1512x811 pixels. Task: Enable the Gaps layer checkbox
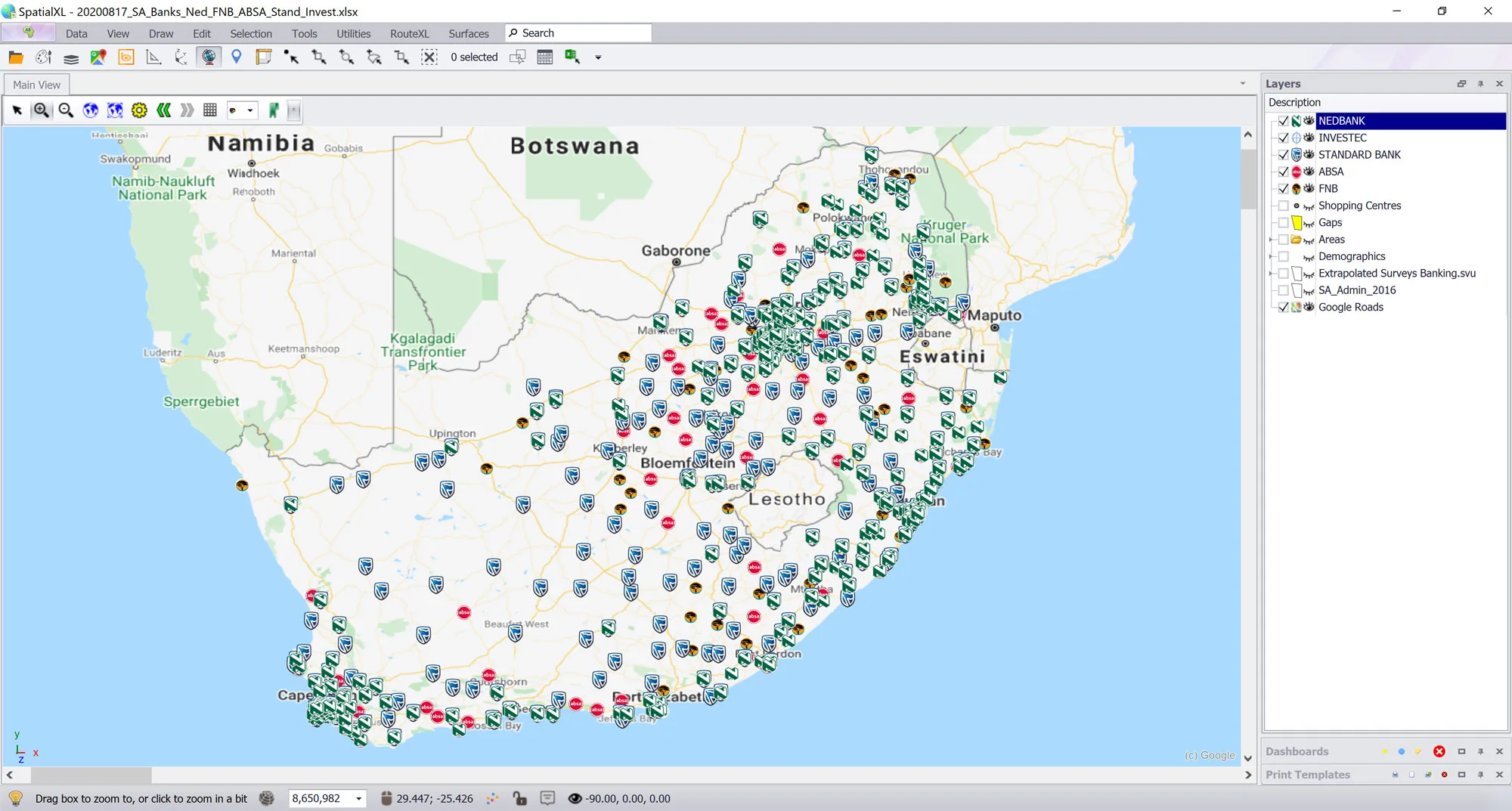1284,222
